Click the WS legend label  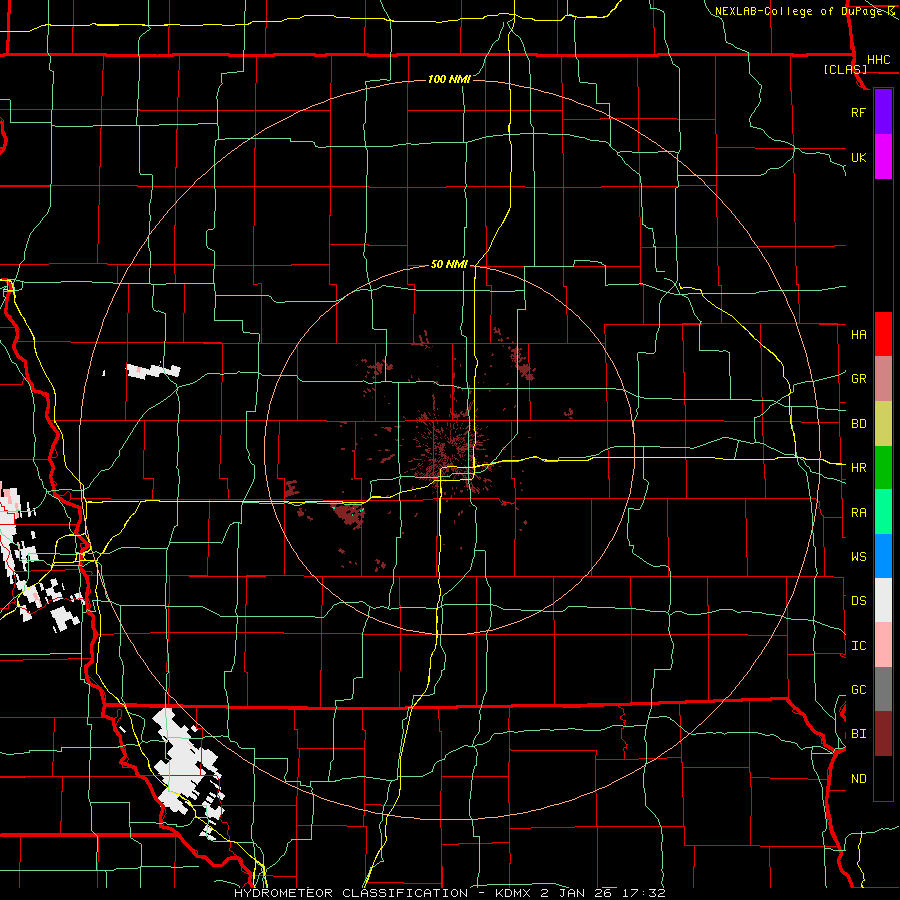coord(858,556)
